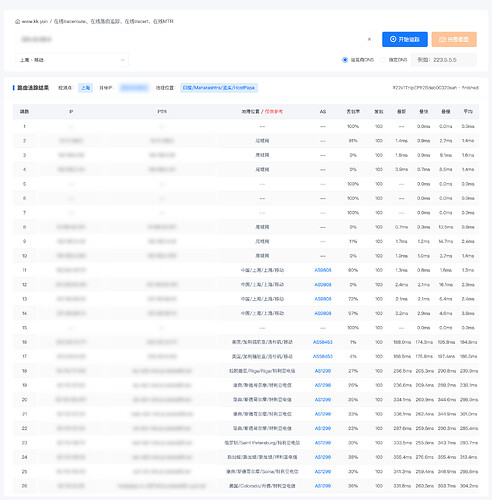Open the AS9808 link in hop 12
Image resolution: width=492 pixels, height=500 pixels.
[x=323, y=284]
